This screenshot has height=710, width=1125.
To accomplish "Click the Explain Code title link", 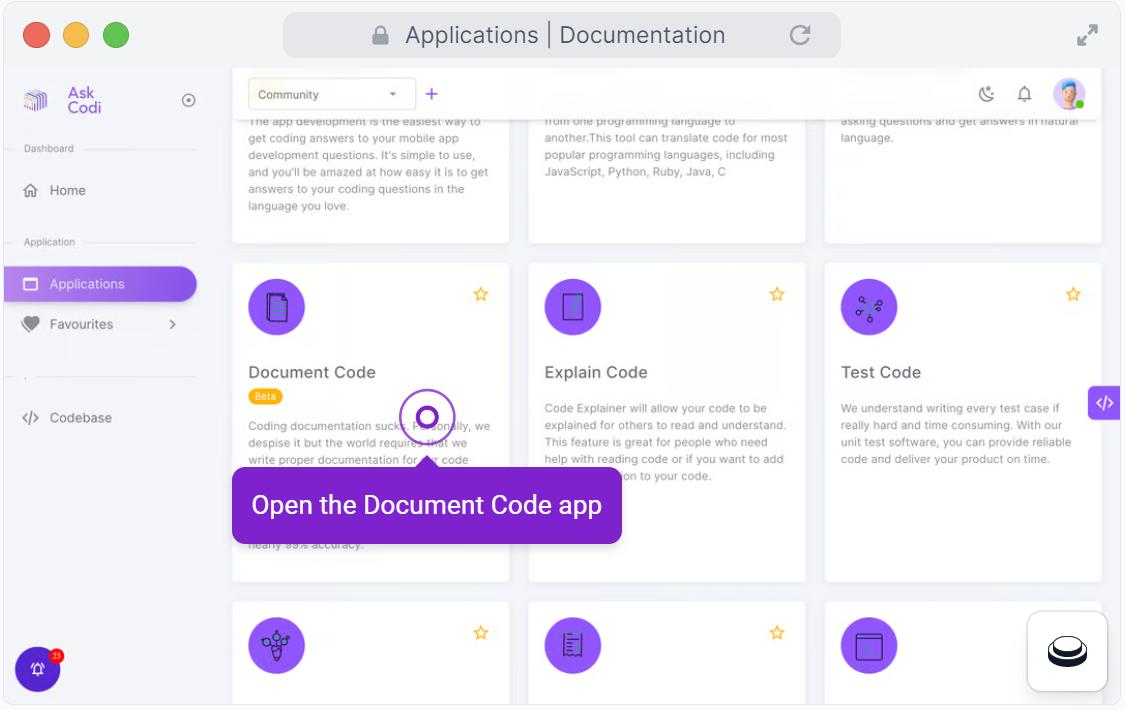I will click(596, 372).
